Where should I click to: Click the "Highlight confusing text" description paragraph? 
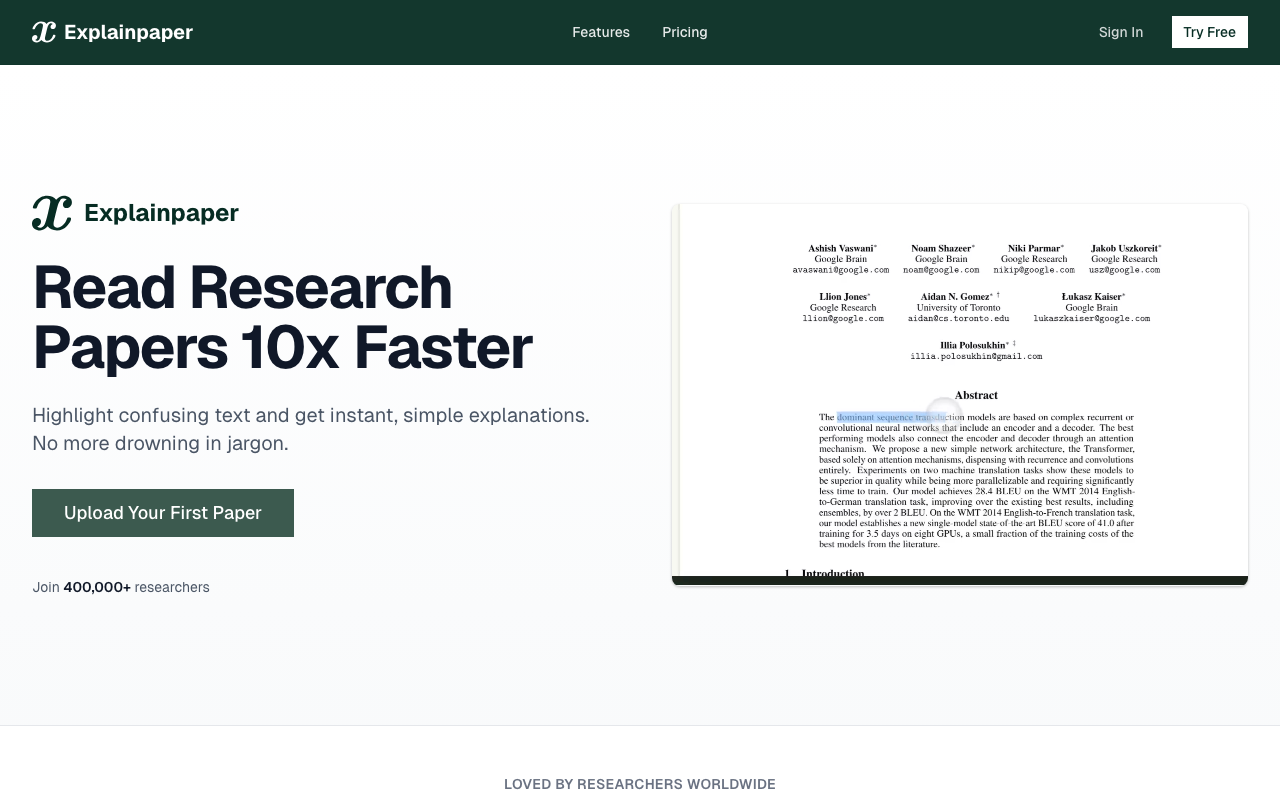[310, 429]
